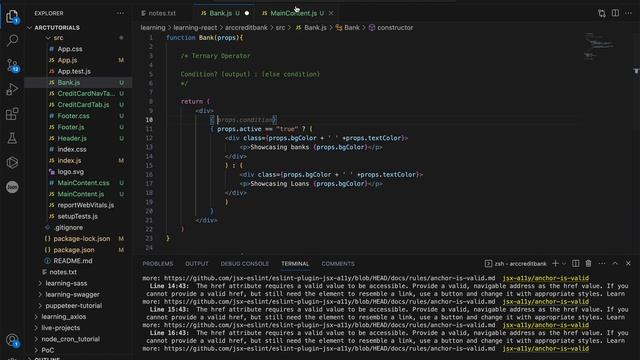Open the Accounts menu icon
This screenshot has width=640, height=360.
coord(12,340)
